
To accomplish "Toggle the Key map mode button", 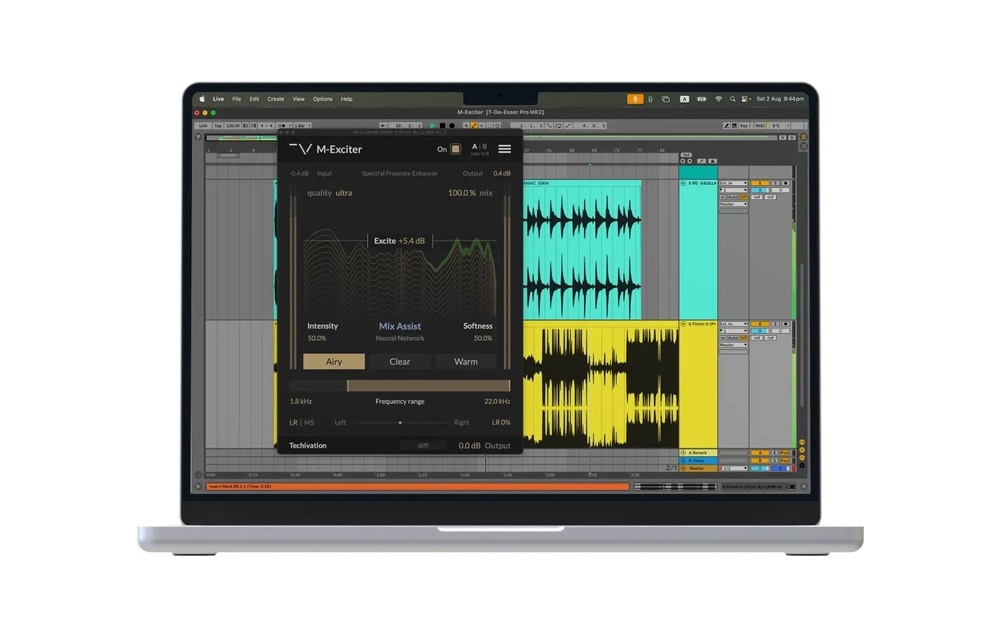I will [744, 126].
